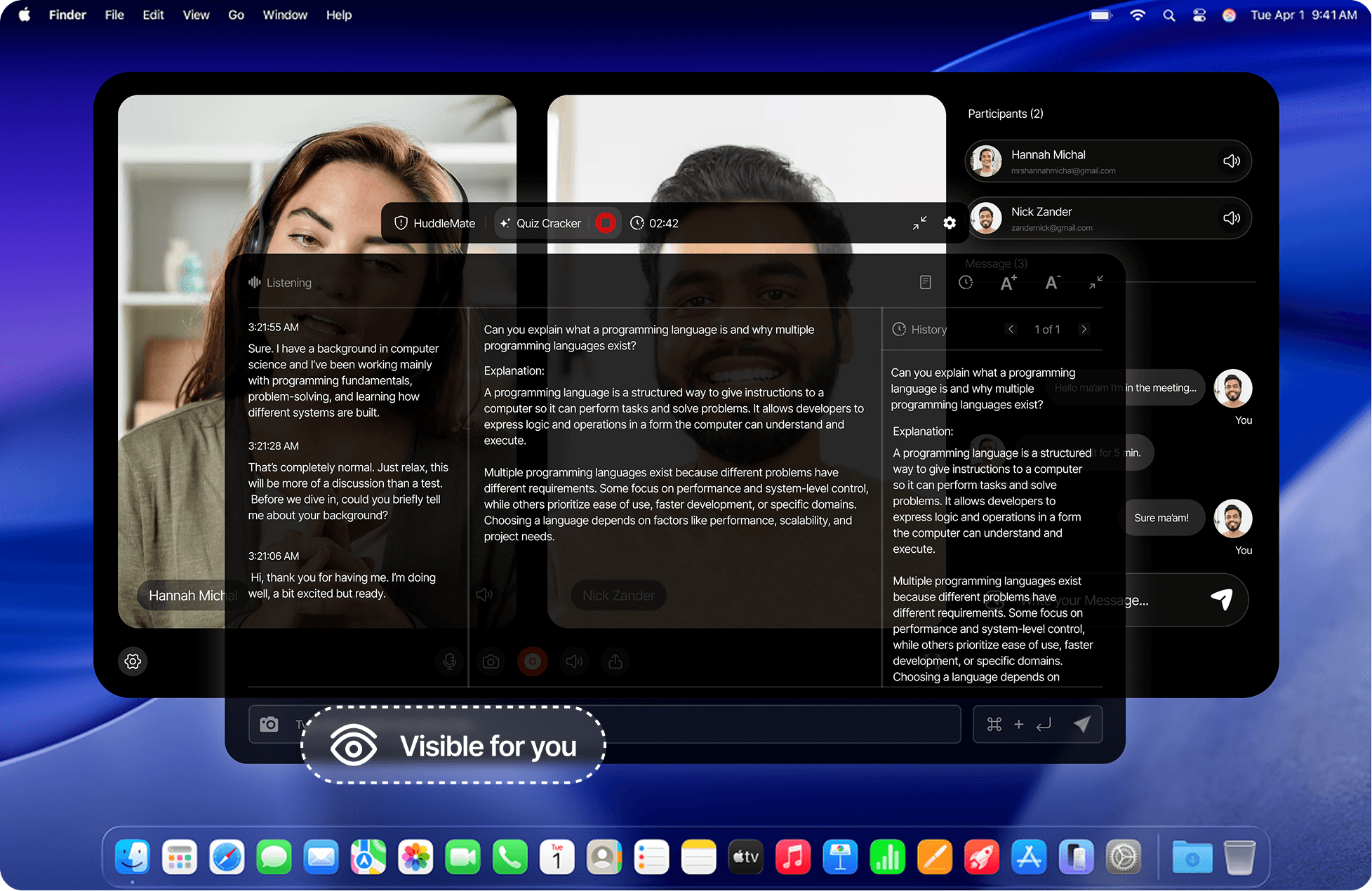Mute Hannah Michal's speaker in participants
1372x891 pixels.
pos(1231,161)
